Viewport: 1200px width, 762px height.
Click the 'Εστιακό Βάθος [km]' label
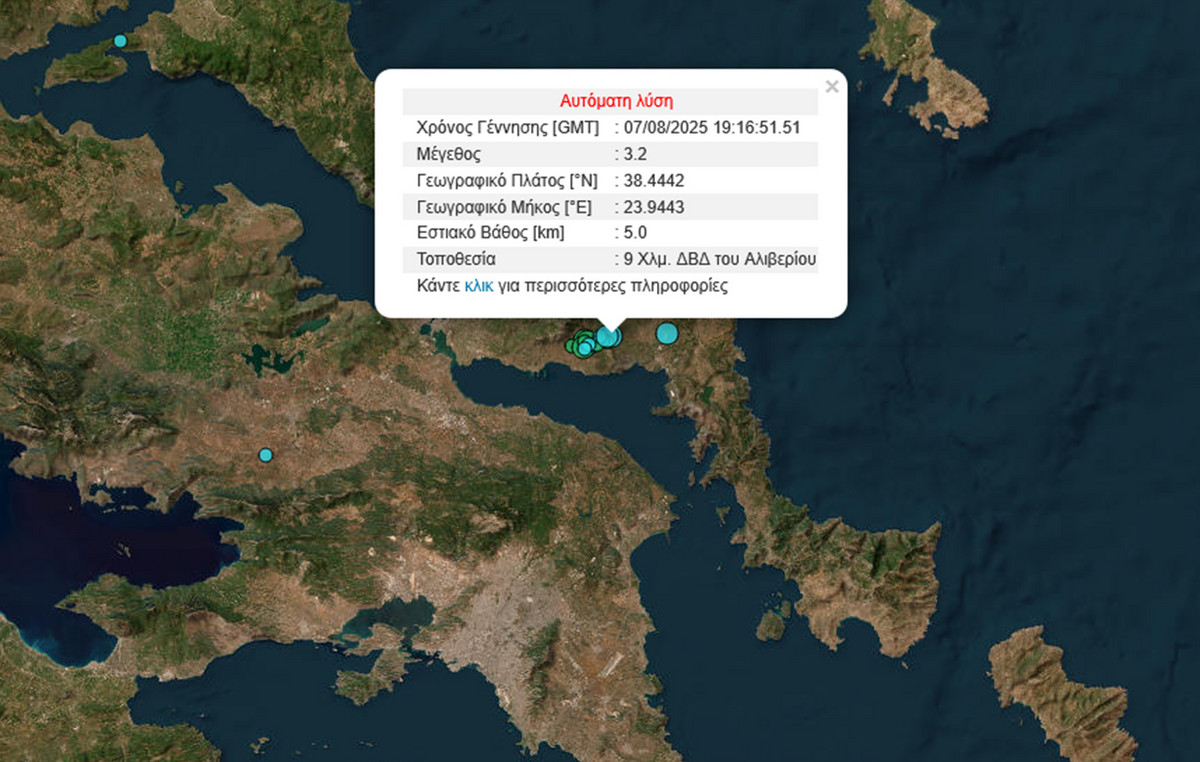[x=490, y=233]
